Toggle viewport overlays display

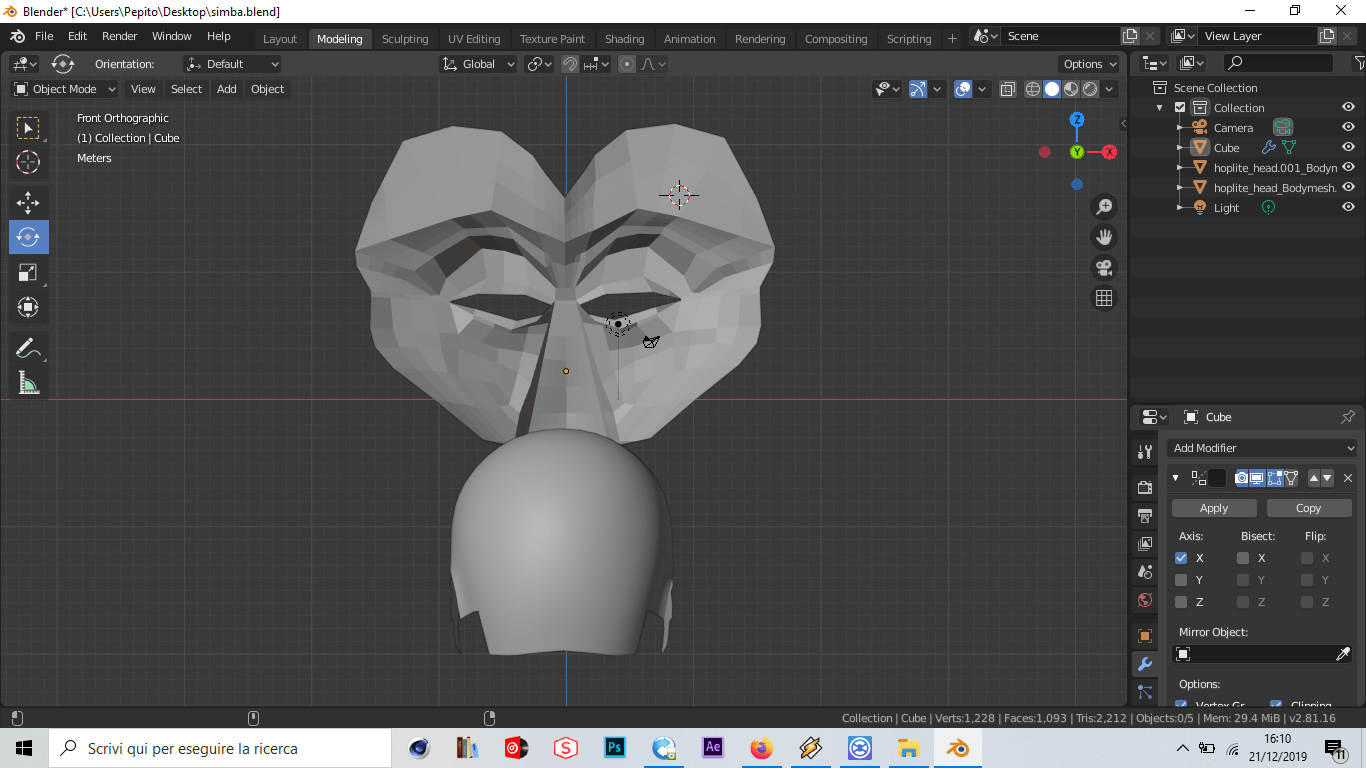click(963, 89)
